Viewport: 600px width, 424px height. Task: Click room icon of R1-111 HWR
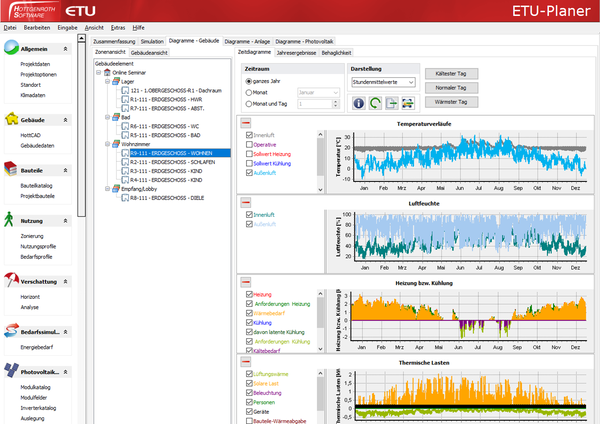pyautogui.click(x=125, y=99)
